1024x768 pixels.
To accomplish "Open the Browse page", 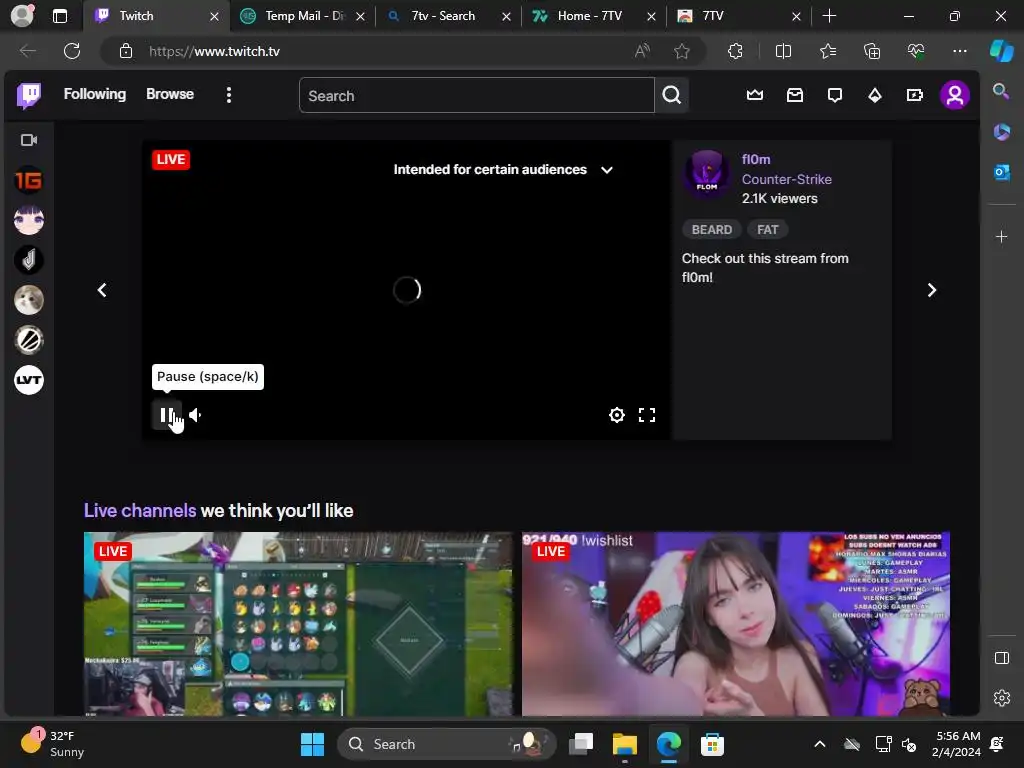I will pos(170,94).
